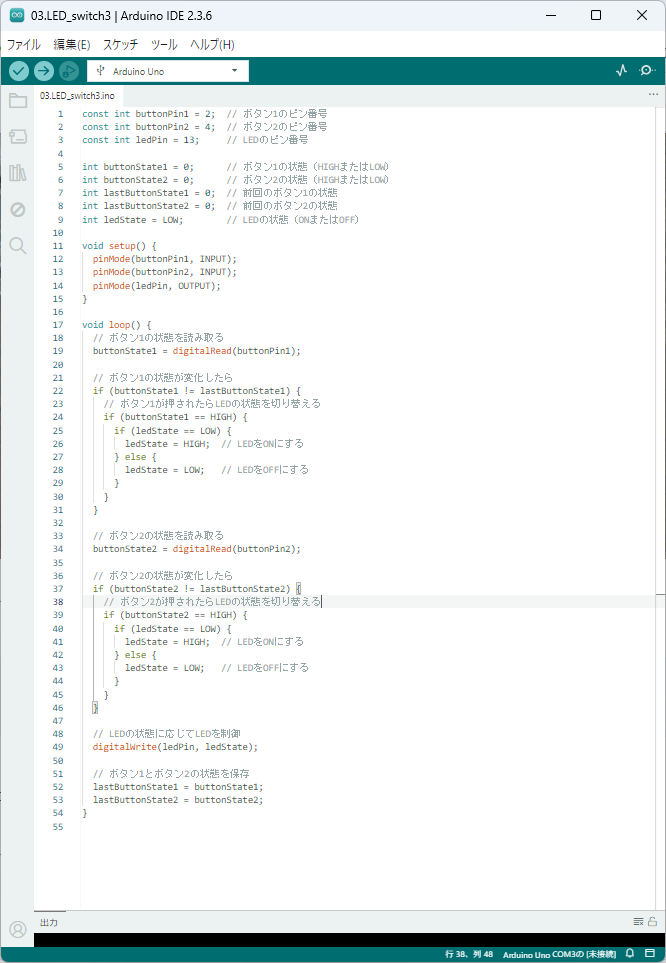Minimize the Arduino IDE window
This screenshot has width=666, height=963.
click(x=550, y=15)
